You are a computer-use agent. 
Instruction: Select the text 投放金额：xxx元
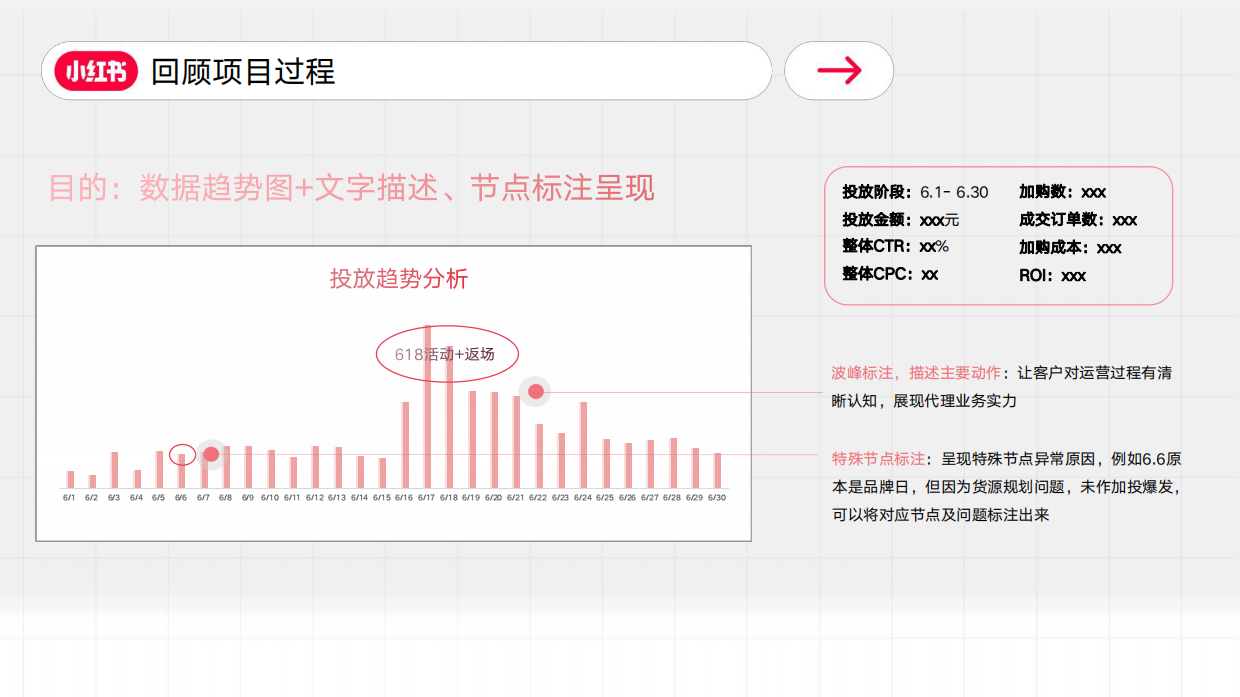point(900,220)
